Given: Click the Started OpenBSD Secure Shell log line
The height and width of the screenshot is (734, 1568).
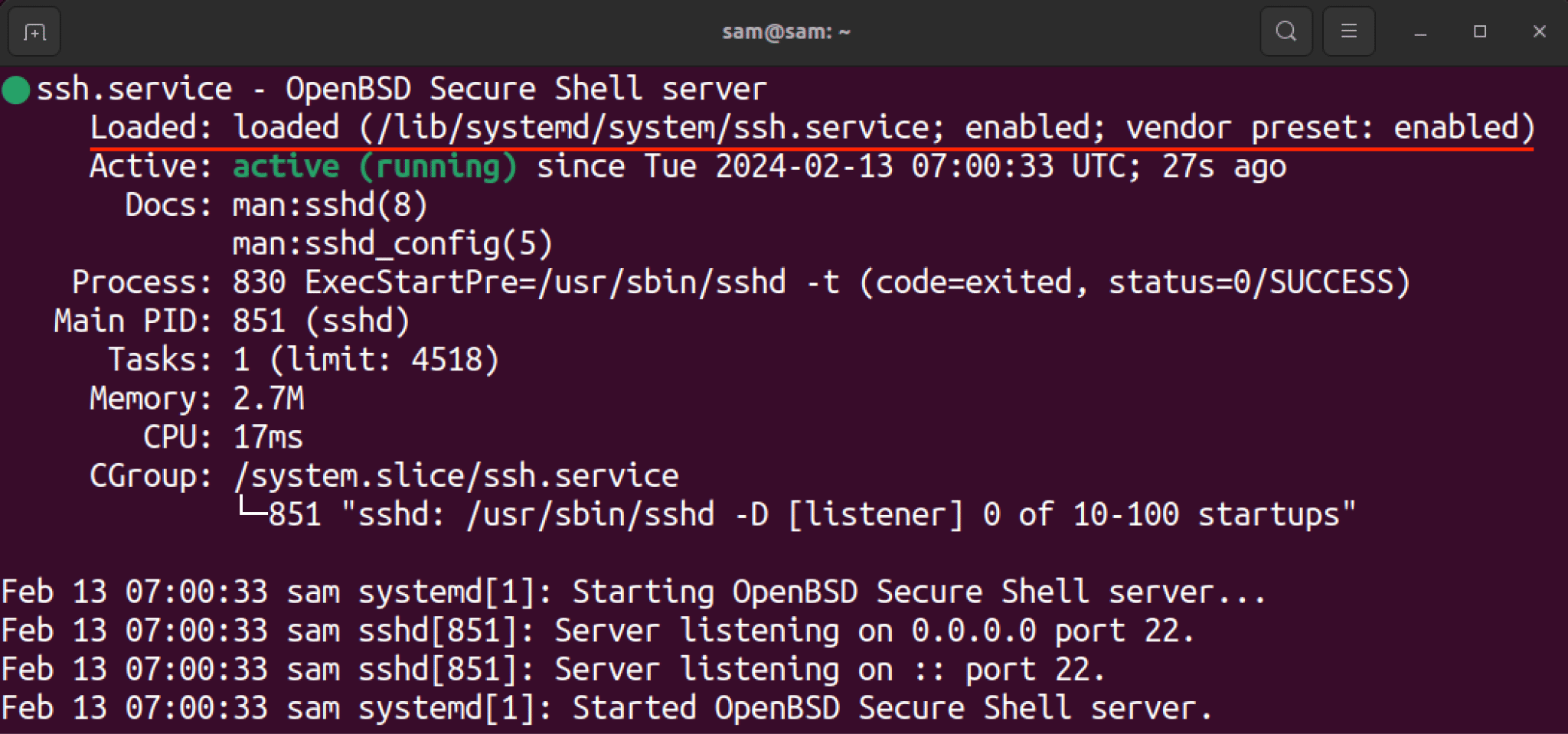Looking at the screenshot, I should [x=606, y=709].
